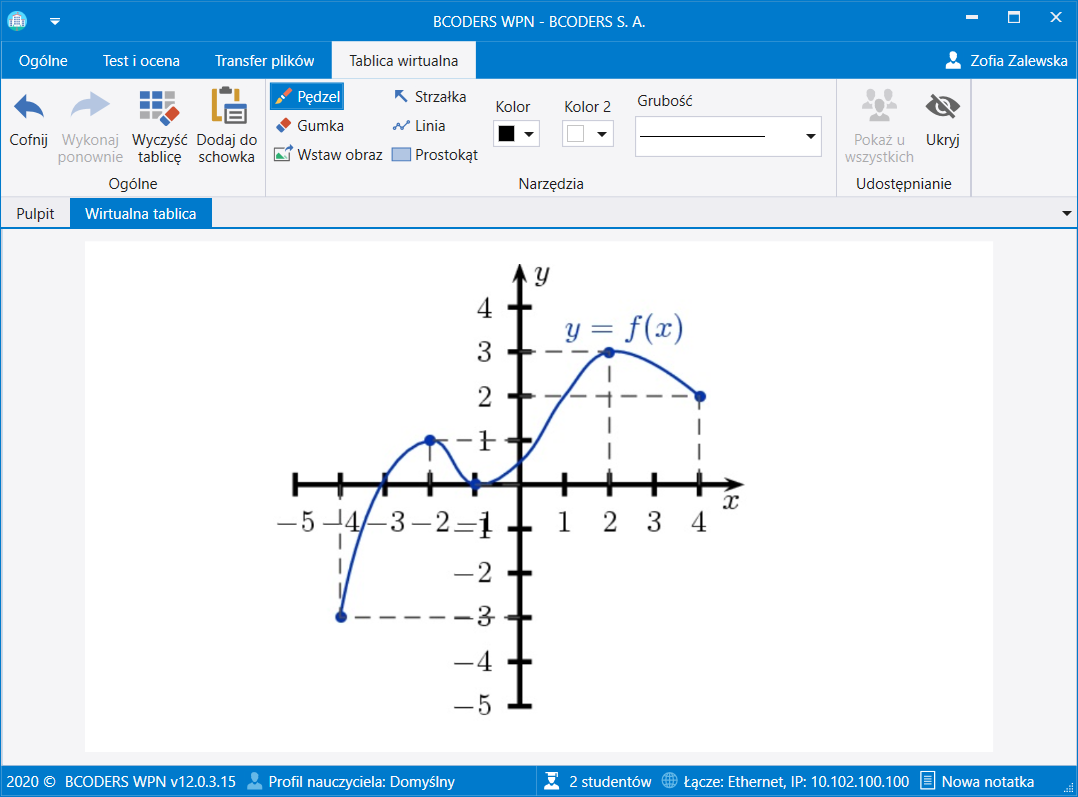This screenshot has height=797, width=1078.
Task: Click the white Kolor 2 swatch
Action: pos(576,134)
